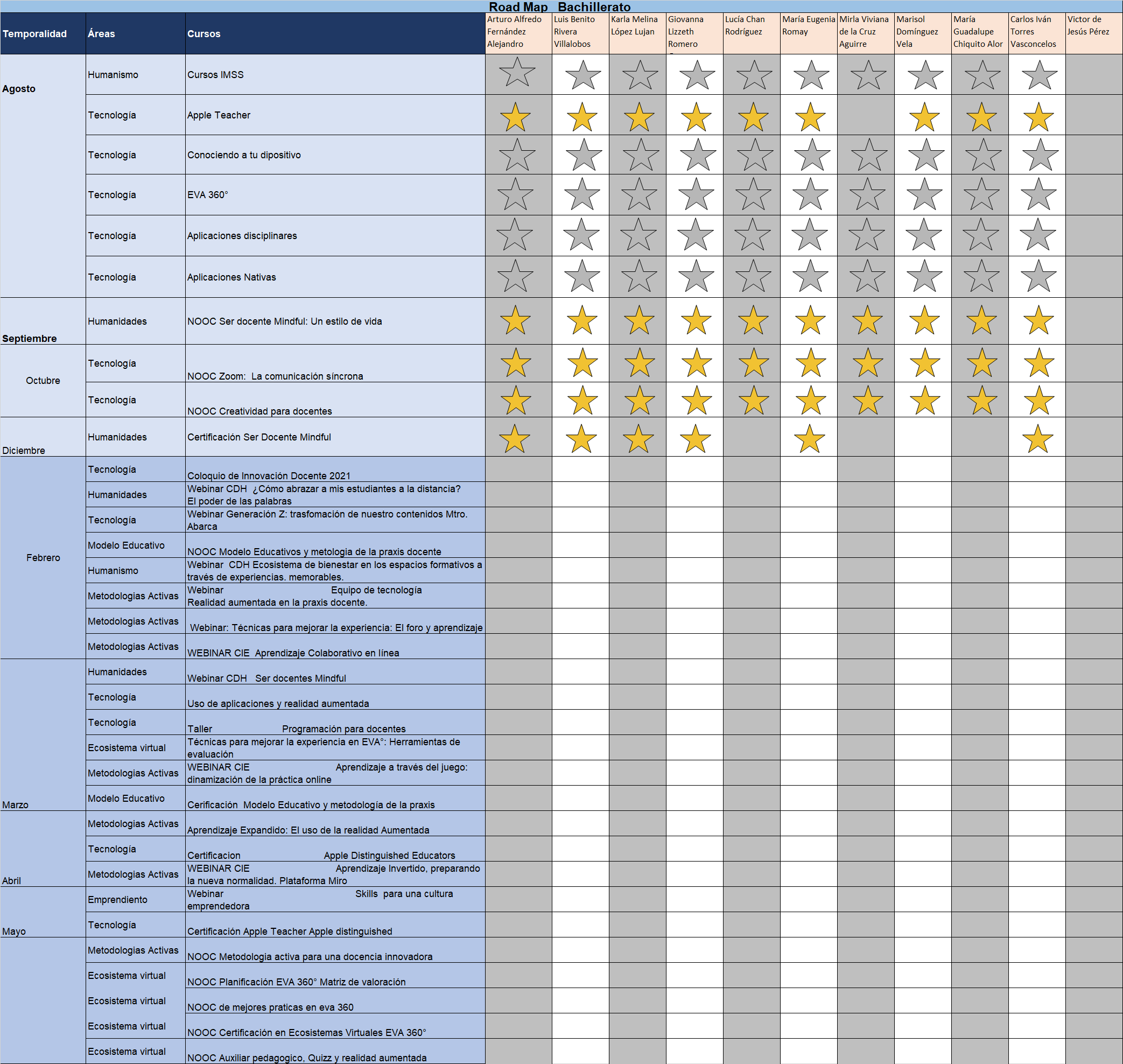
Task: Select the Arturo Alfredo Fernández Alejandro header cell
Action: 518,33
